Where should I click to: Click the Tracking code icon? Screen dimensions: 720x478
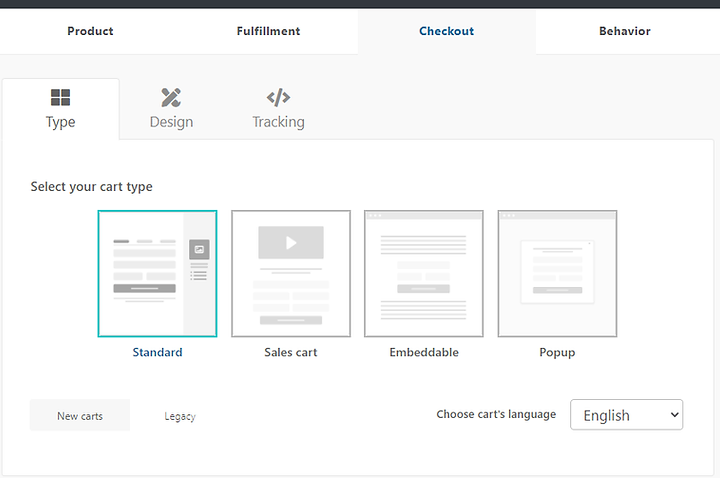(278, 97)
